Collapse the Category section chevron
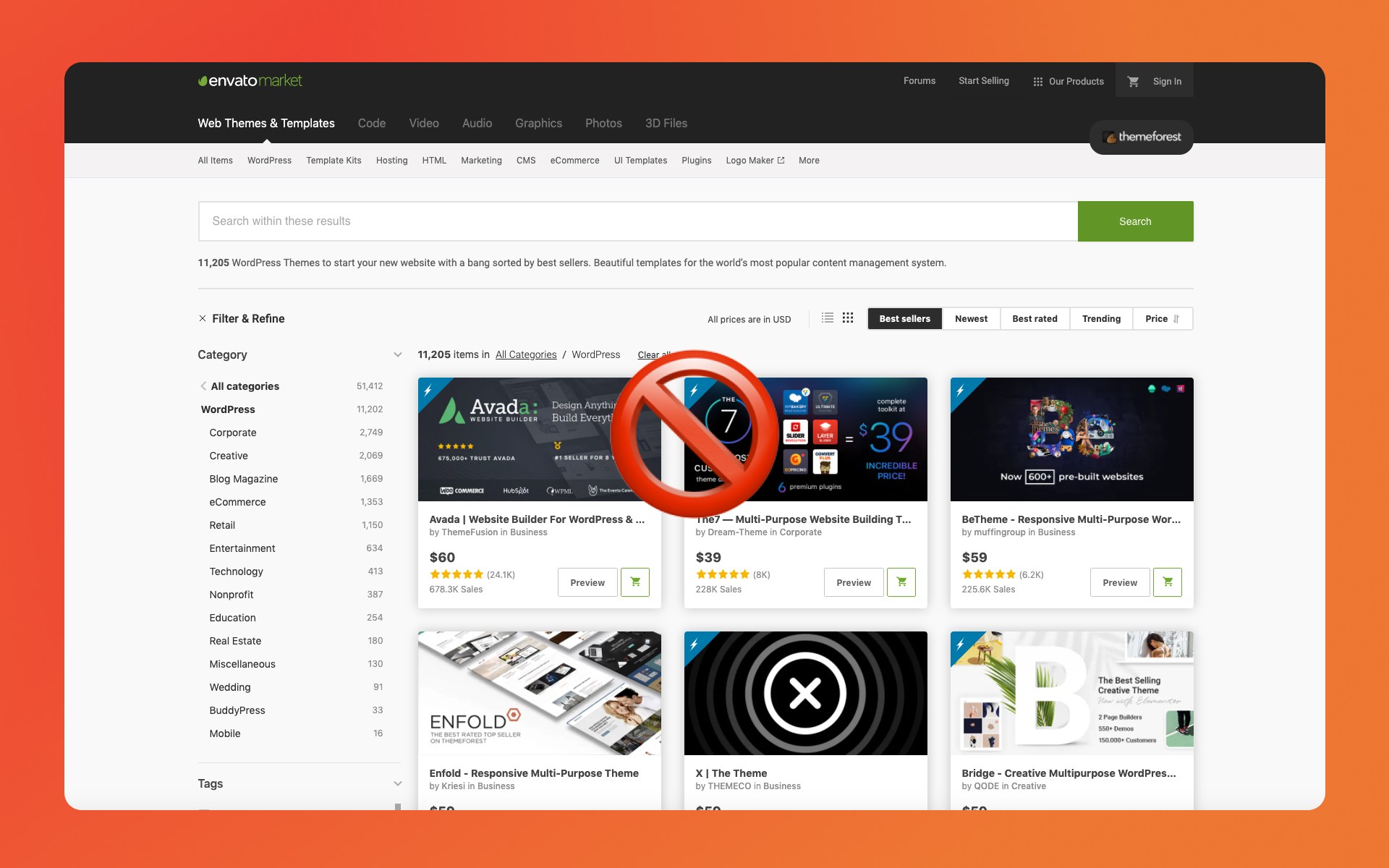Viewport: 1389px width, 868px height. 397,354
